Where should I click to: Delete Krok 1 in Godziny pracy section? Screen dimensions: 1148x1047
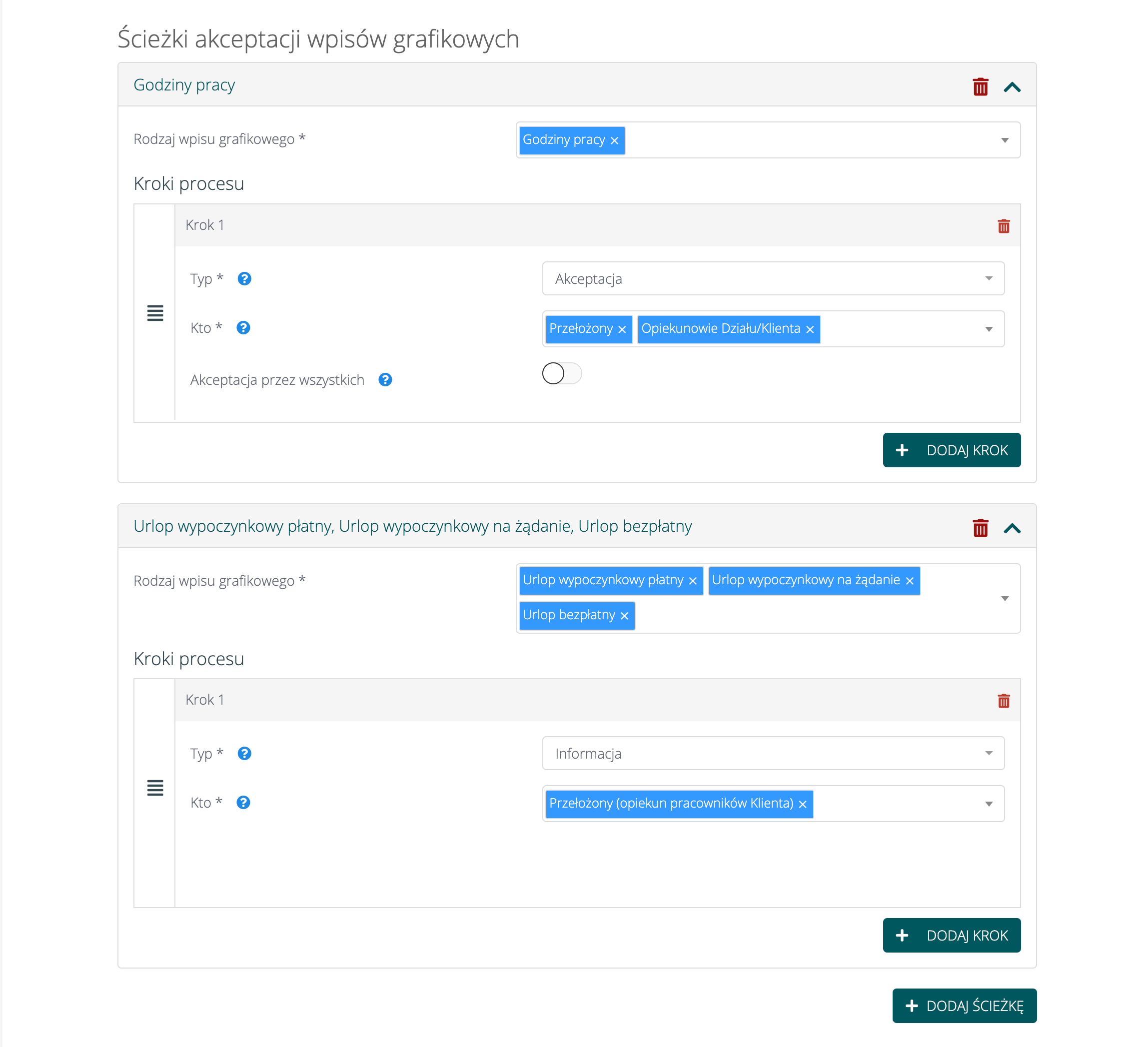[1004, 226]
